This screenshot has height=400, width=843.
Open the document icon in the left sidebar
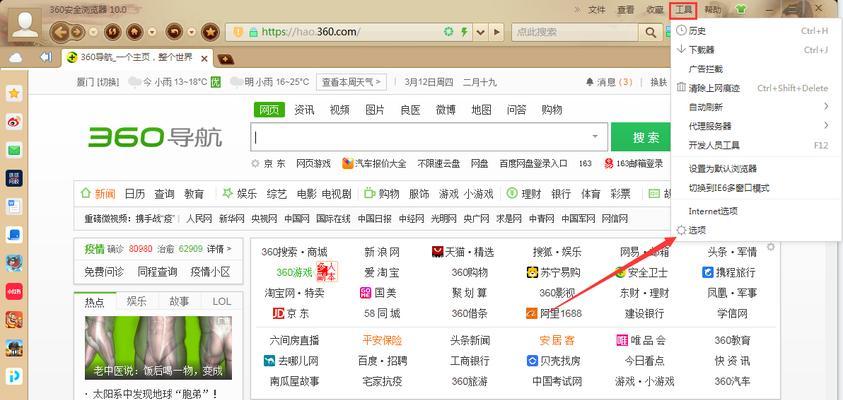14,206
